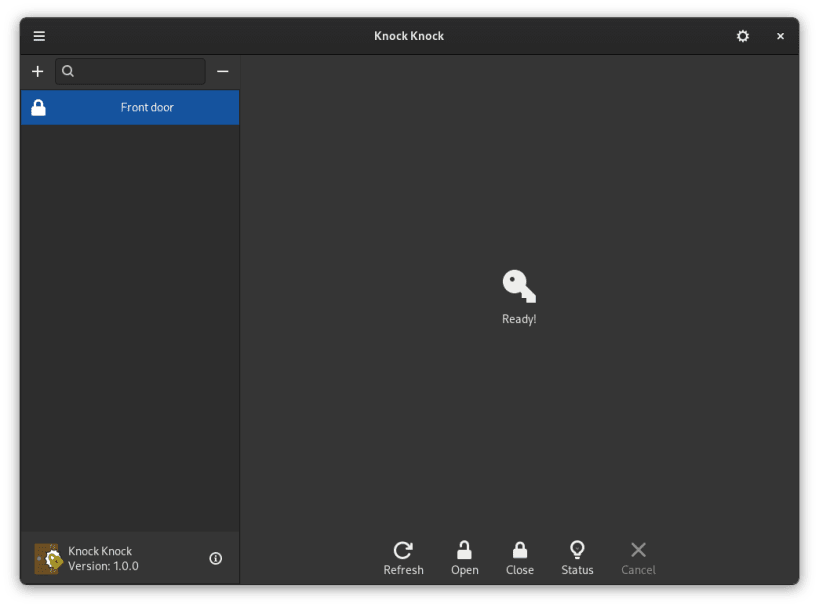Open the hamburger menu
819x607 pixels.
click(x=39, y=36)
